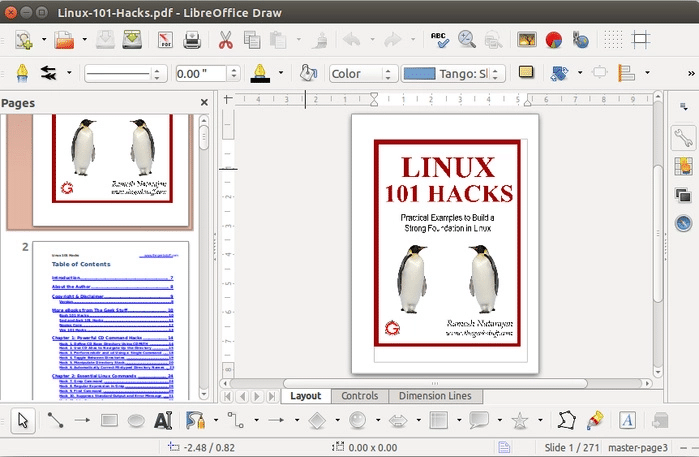Toggle the Shadow icon
This screenshot has height=457, width=699.
pos(526,72)
